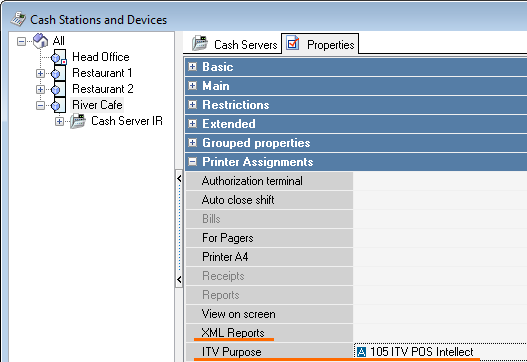
Task: Select the Printer A4 property row
Action: pyautogui.click(x=269, y=257)
